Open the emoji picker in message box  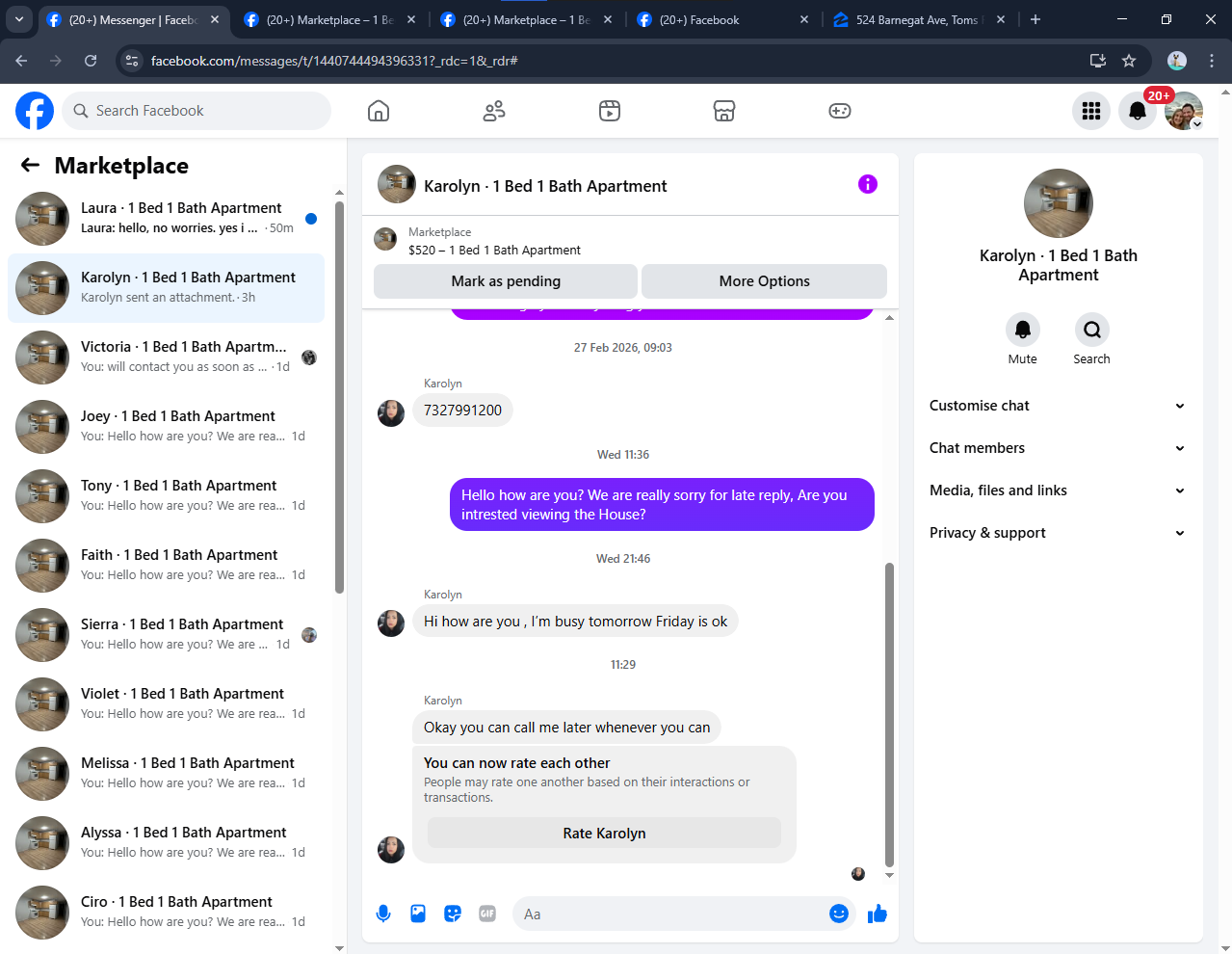click(839, 914)
